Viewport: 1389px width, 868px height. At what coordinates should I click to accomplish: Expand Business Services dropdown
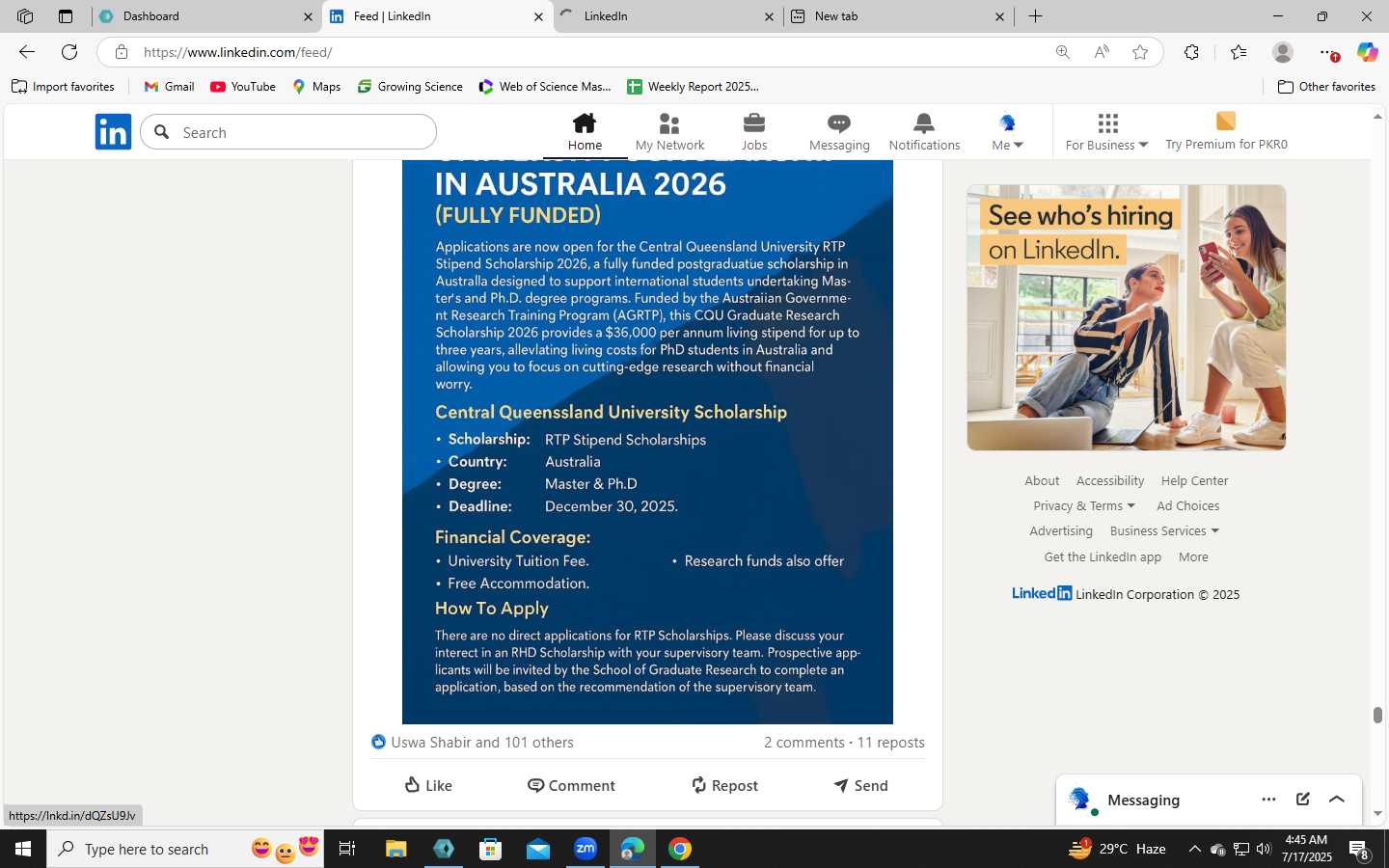click(1164, 530)
